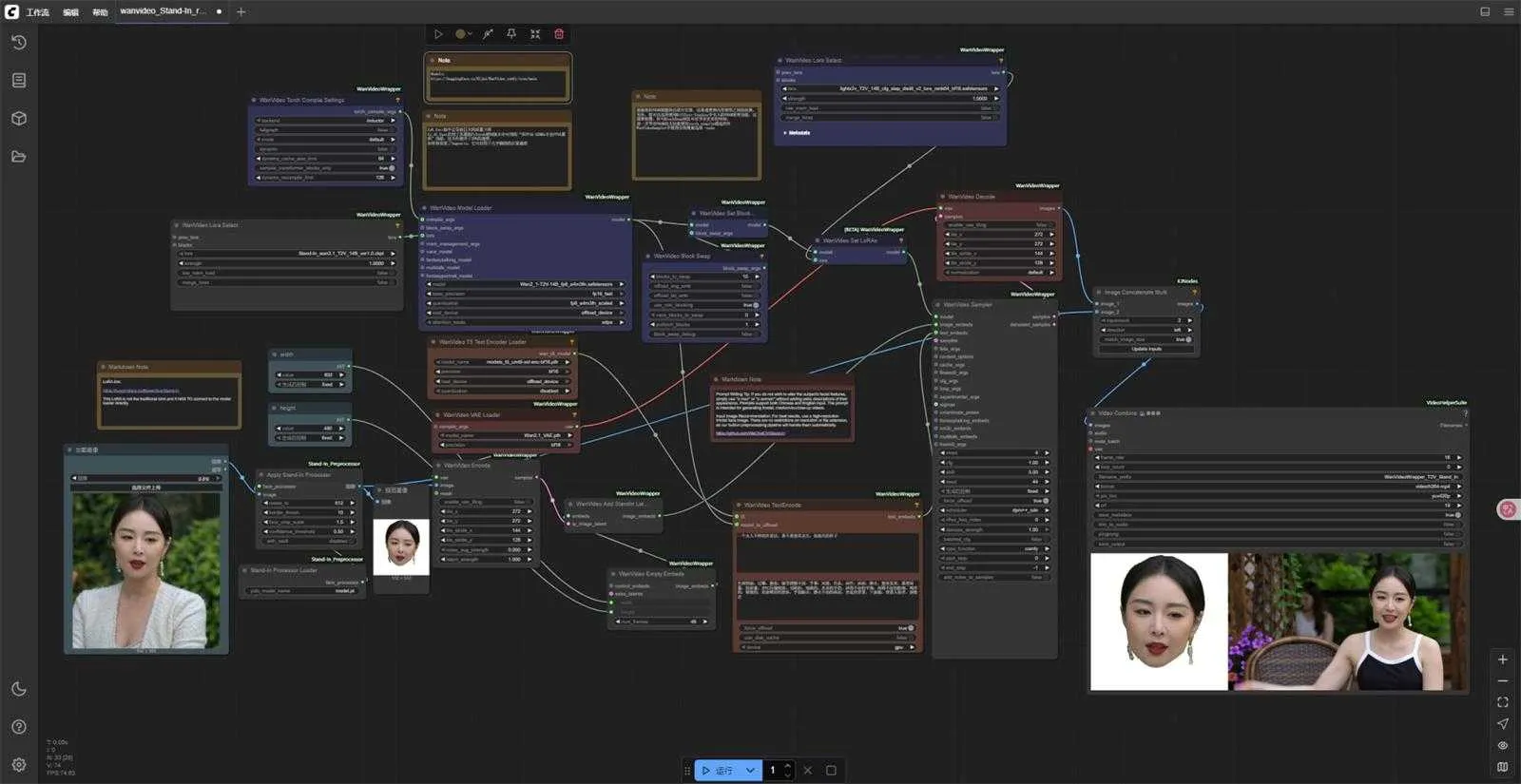Change model_name in T5 Text Encoder Loader

click(x=504, y=362)
